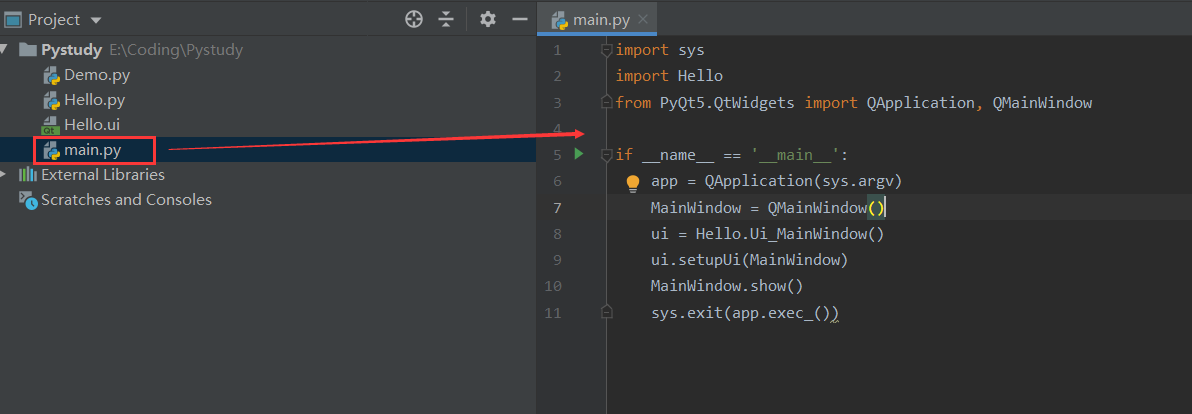
Task: Click the collapse all icon in Project panel
Action: click(446, 19)
